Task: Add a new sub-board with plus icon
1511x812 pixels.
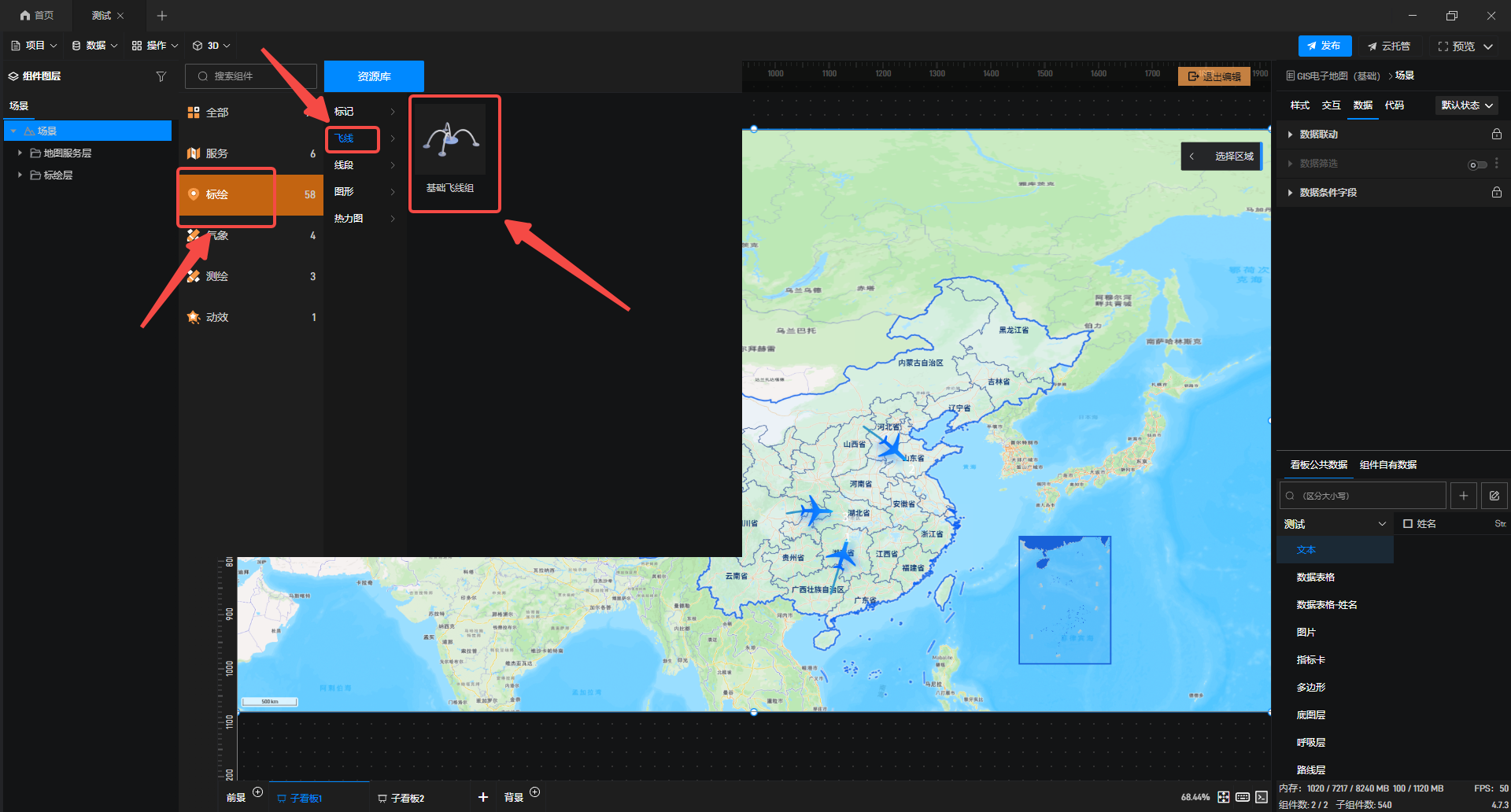Action: point(483,797)
